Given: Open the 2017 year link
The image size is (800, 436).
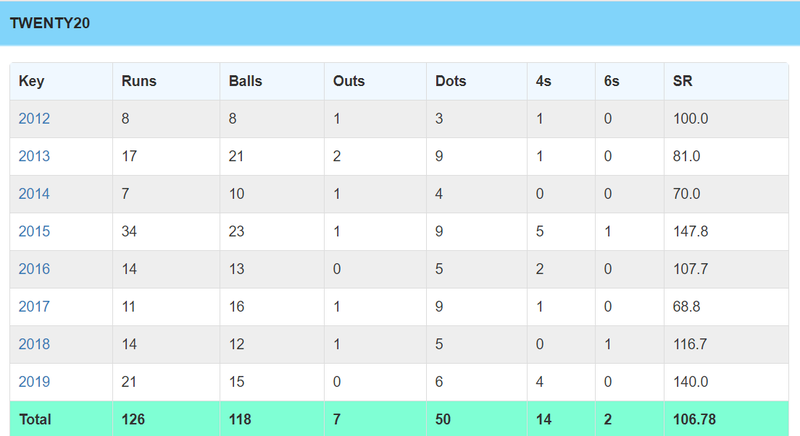Looking at the screenshot, I should (34, 306).
